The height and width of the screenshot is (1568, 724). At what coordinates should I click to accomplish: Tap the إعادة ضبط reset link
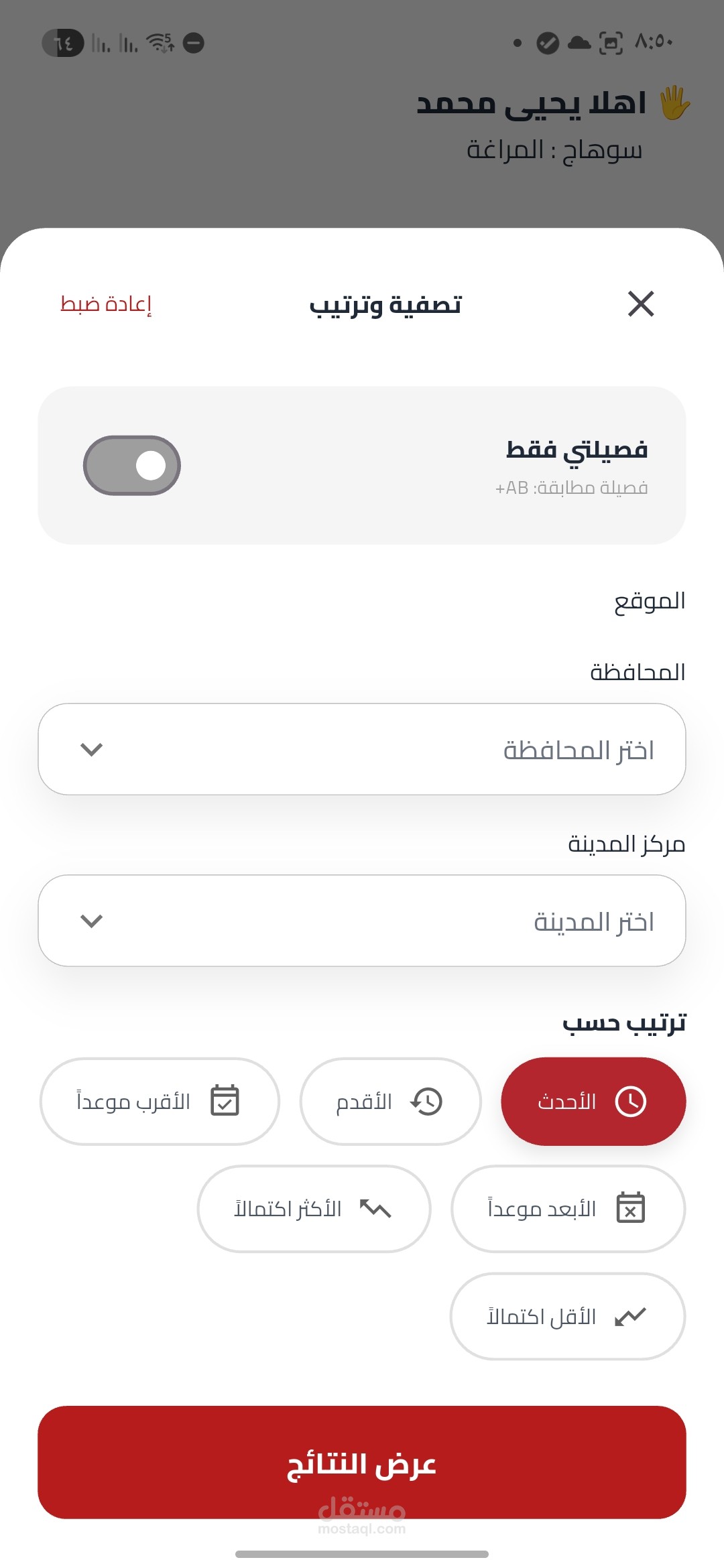[x=106, y=304]
